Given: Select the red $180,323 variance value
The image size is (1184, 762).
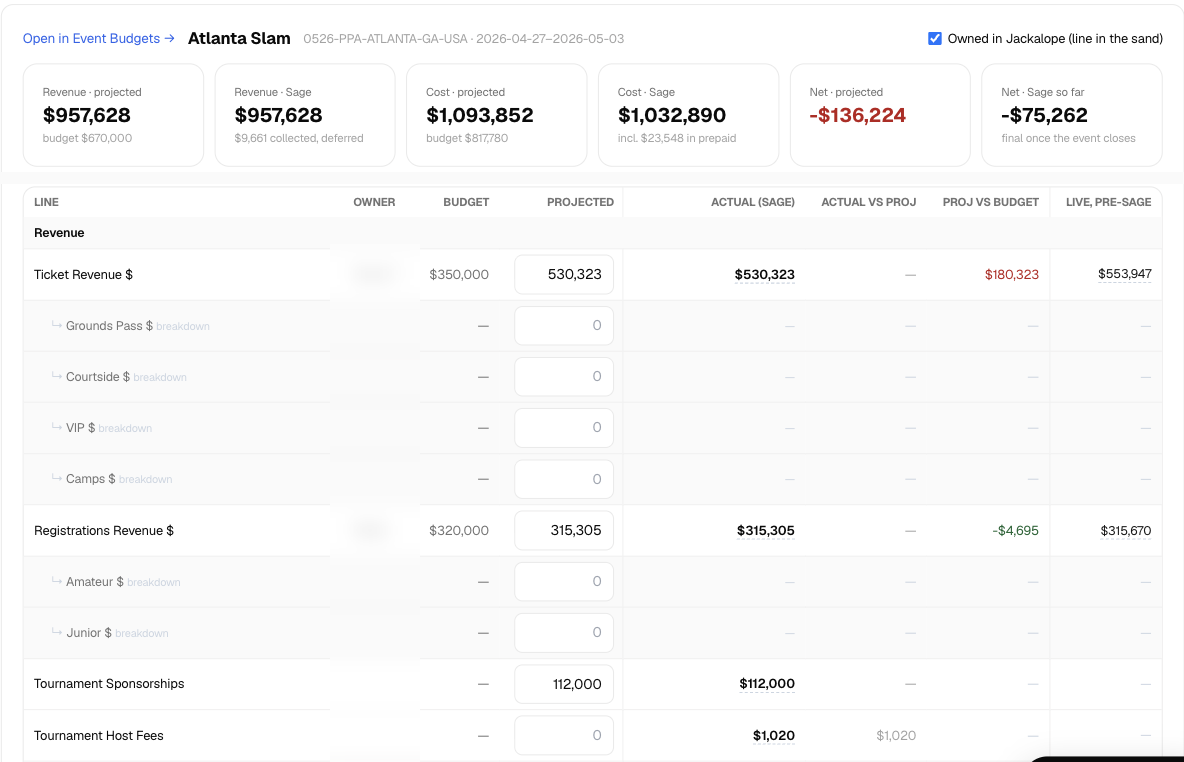Looking at the screenshot, I should pos(1012,274).
